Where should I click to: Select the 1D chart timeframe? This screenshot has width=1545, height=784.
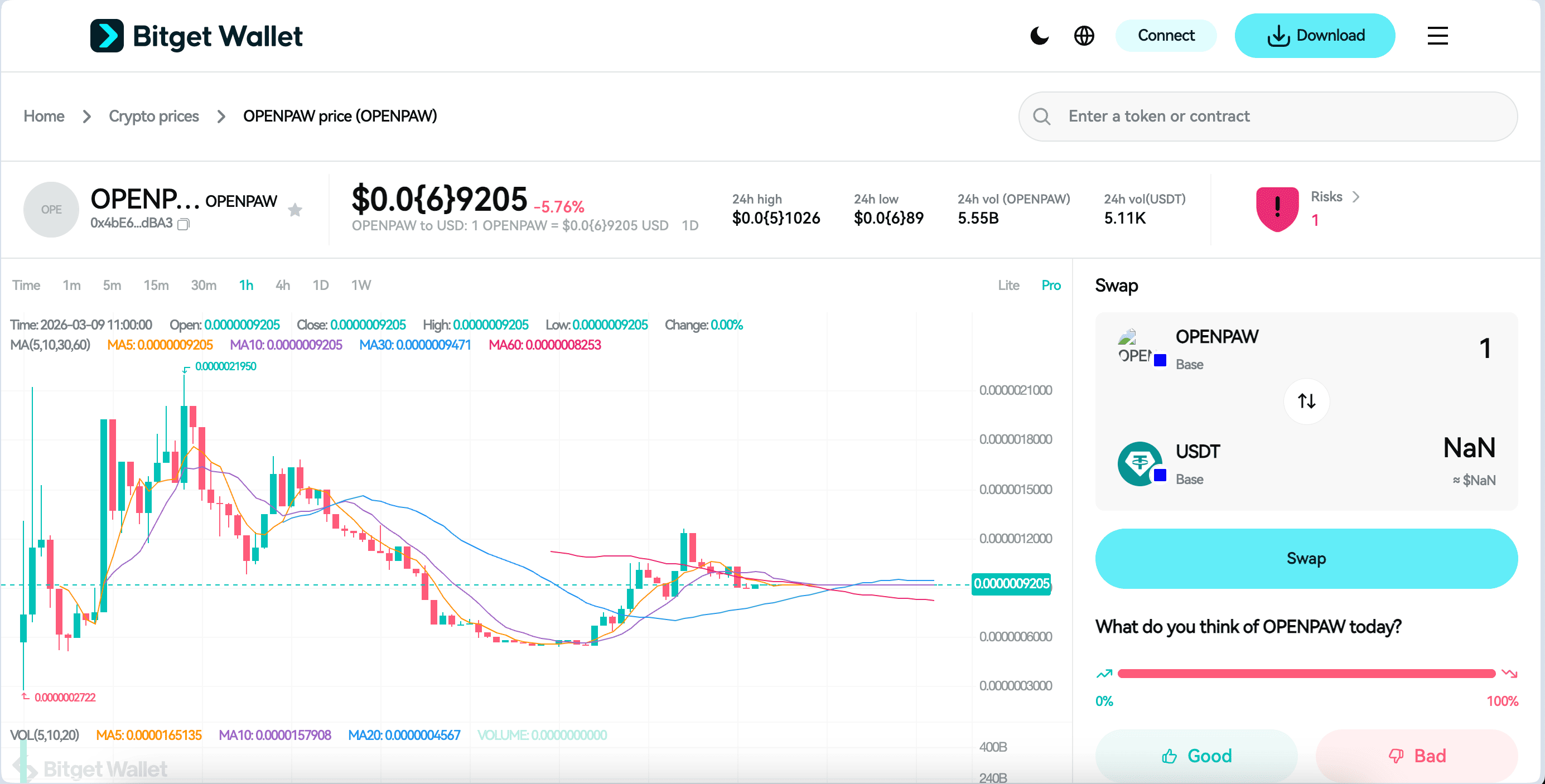coord(321,285)
